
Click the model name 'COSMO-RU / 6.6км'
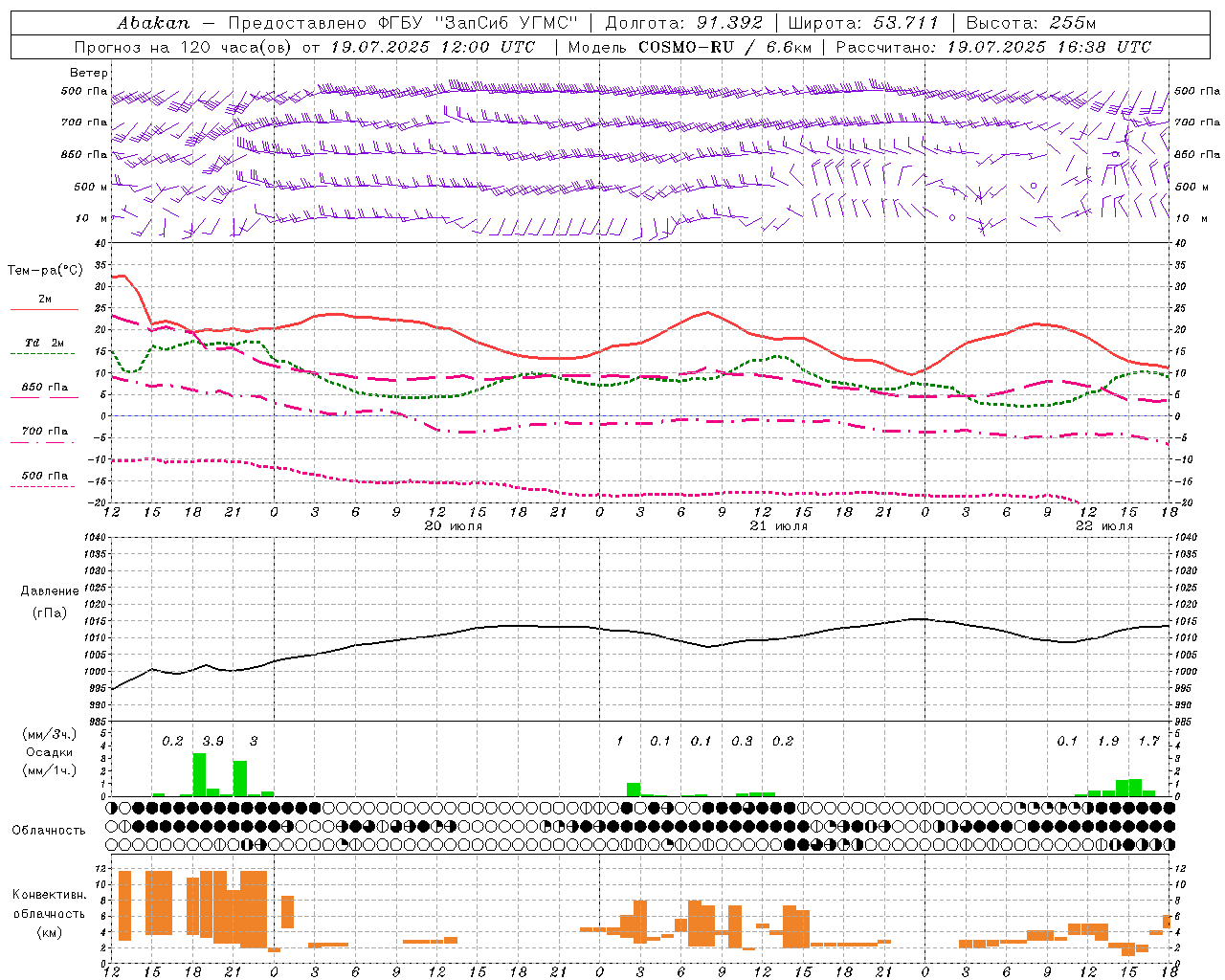[x=724, y=47]
